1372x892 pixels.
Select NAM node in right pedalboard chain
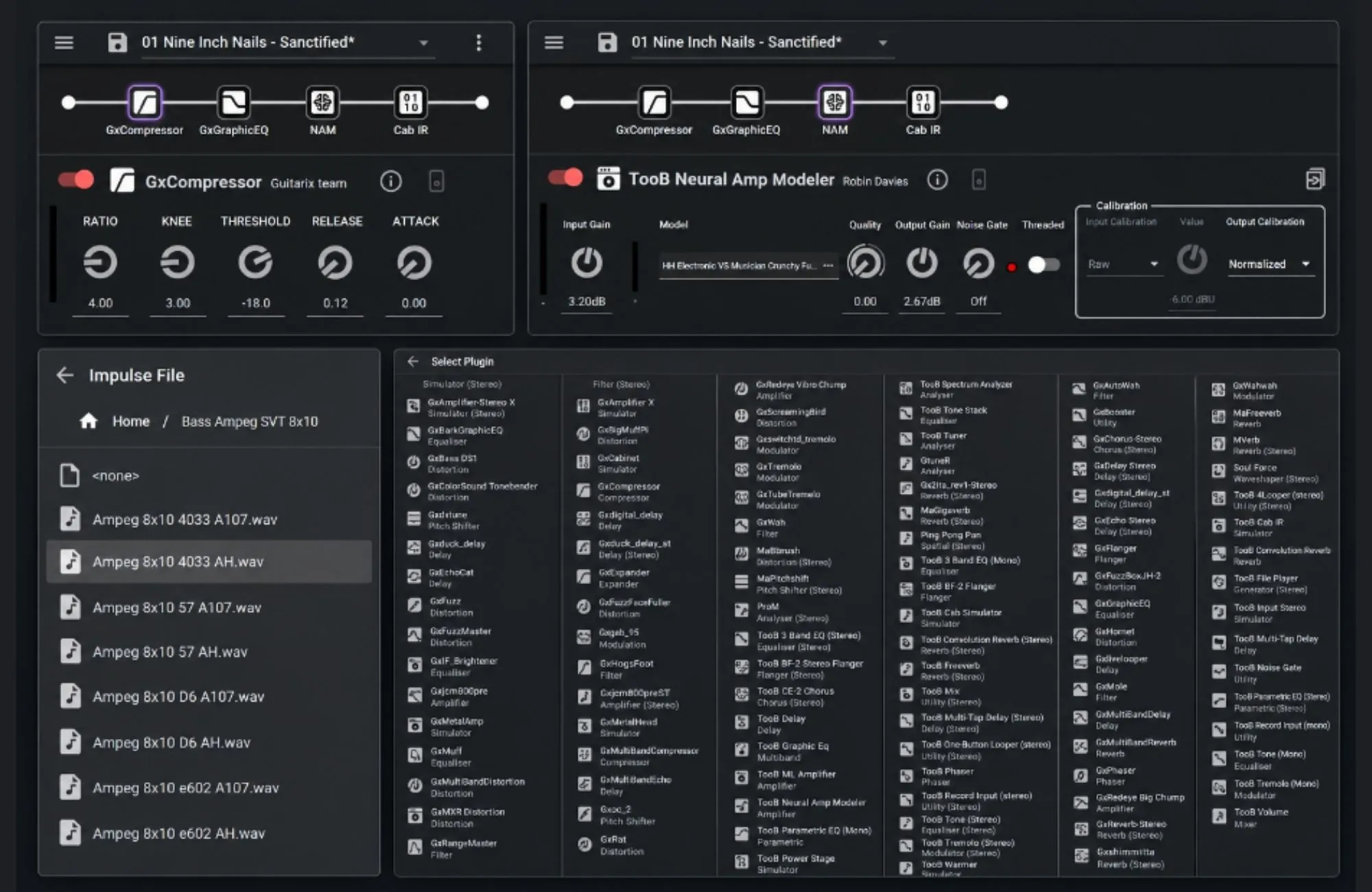click(835, 103)
